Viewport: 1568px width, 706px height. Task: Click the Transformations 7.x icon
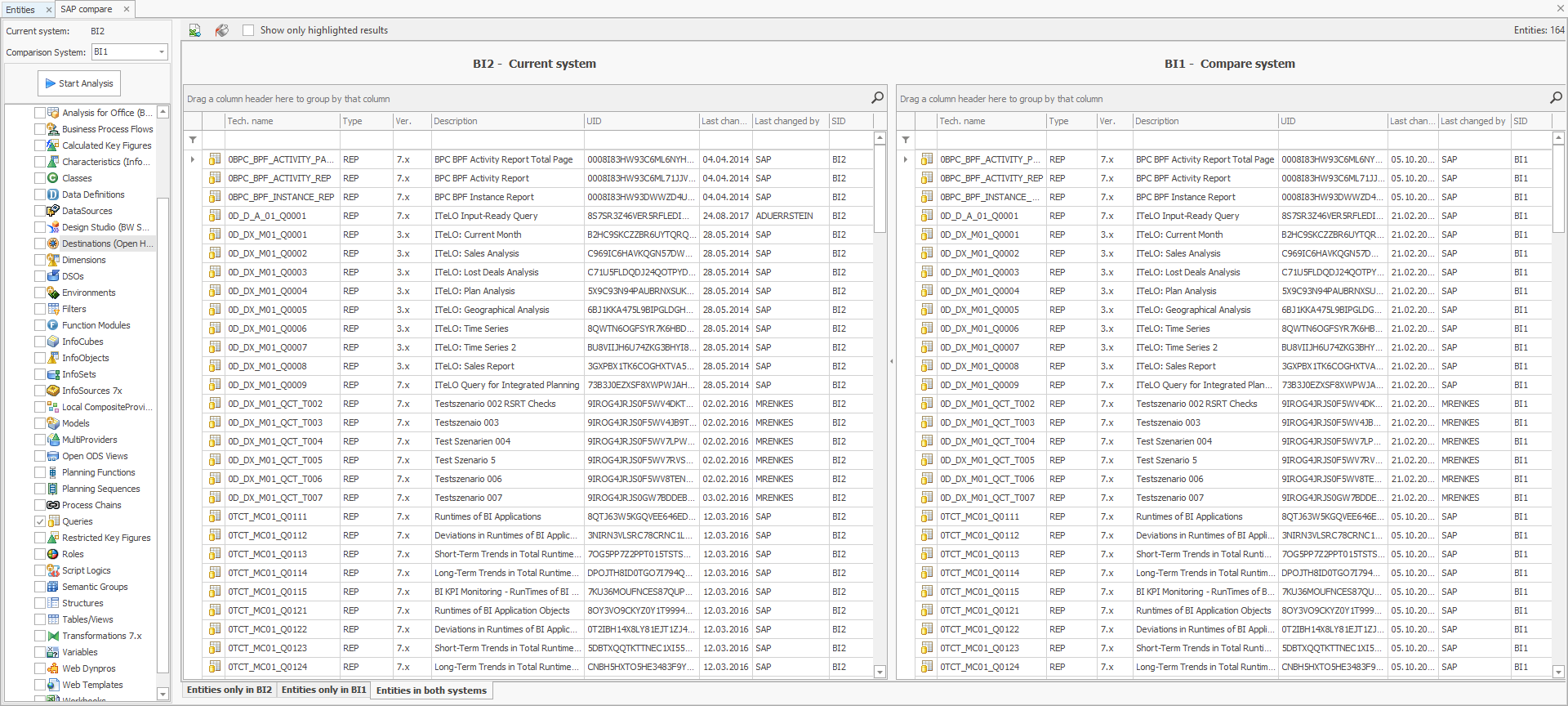click(x=53, y=636)
